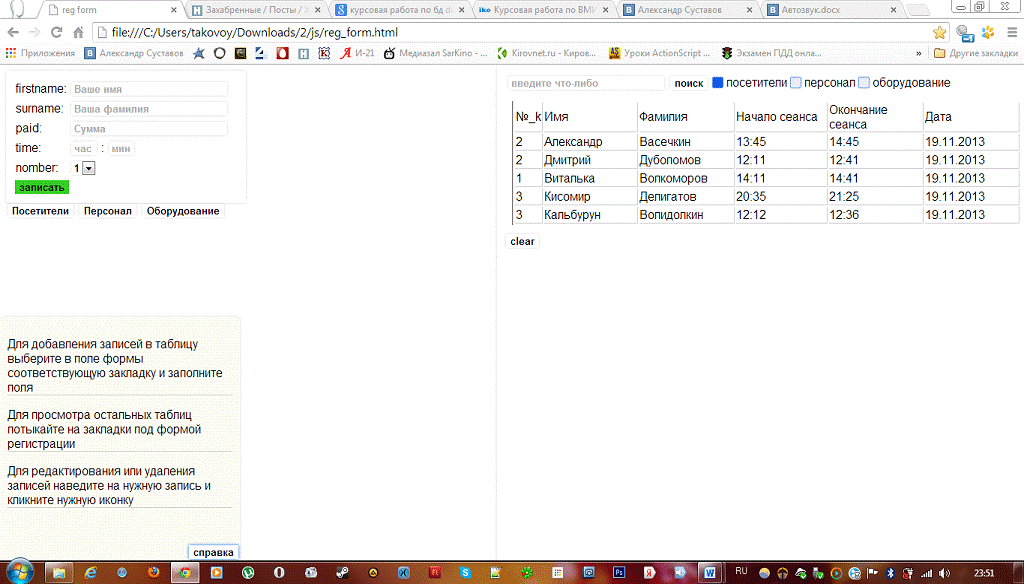Switch to the Автозвук.docx tab
Viewport: 1024px width, 584px height.
tap(833, 10)
